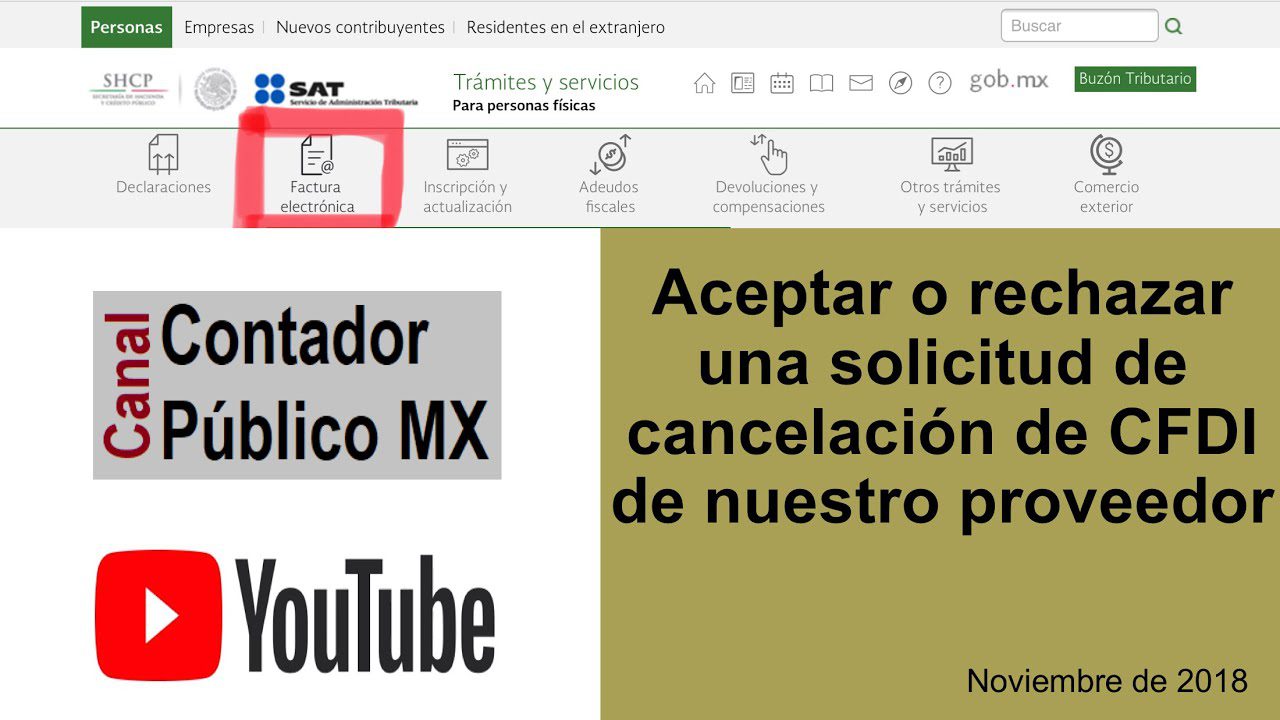
Task: Open the Residentes en el extranjero tab
Action: [564, 27]
